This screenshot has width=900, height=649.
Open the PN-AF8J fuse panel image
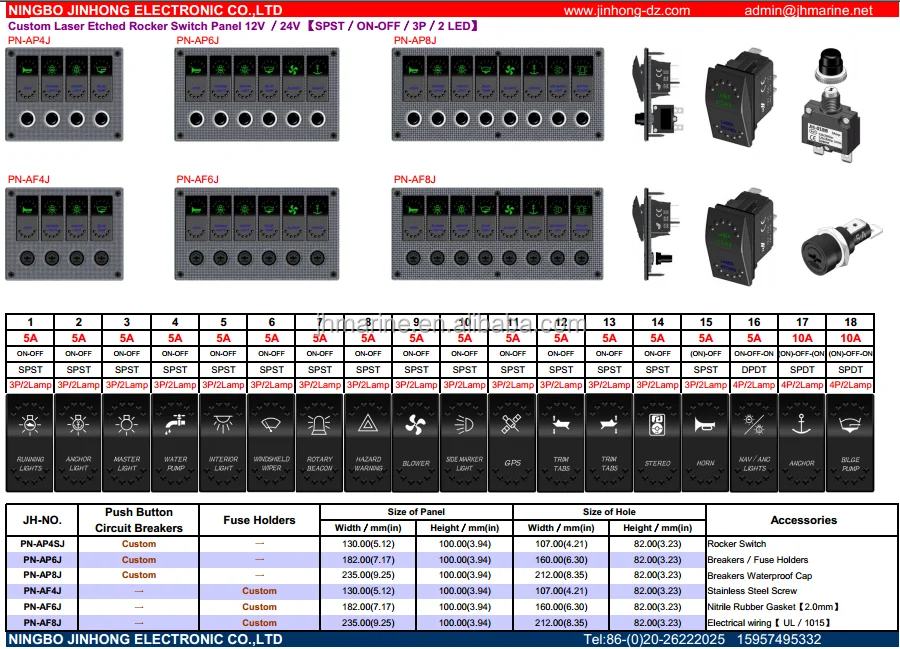(498, 234)
